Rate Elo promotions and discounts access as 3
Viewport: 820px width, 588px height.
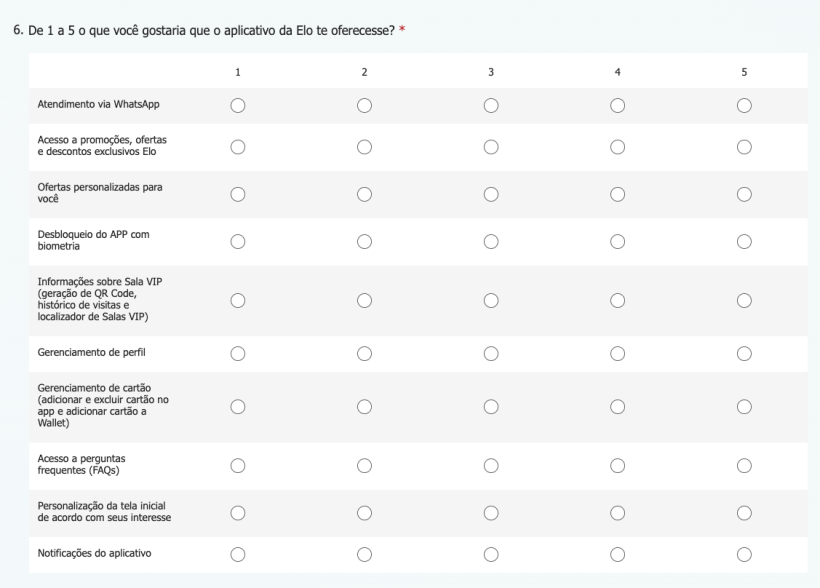coord(491,147)
